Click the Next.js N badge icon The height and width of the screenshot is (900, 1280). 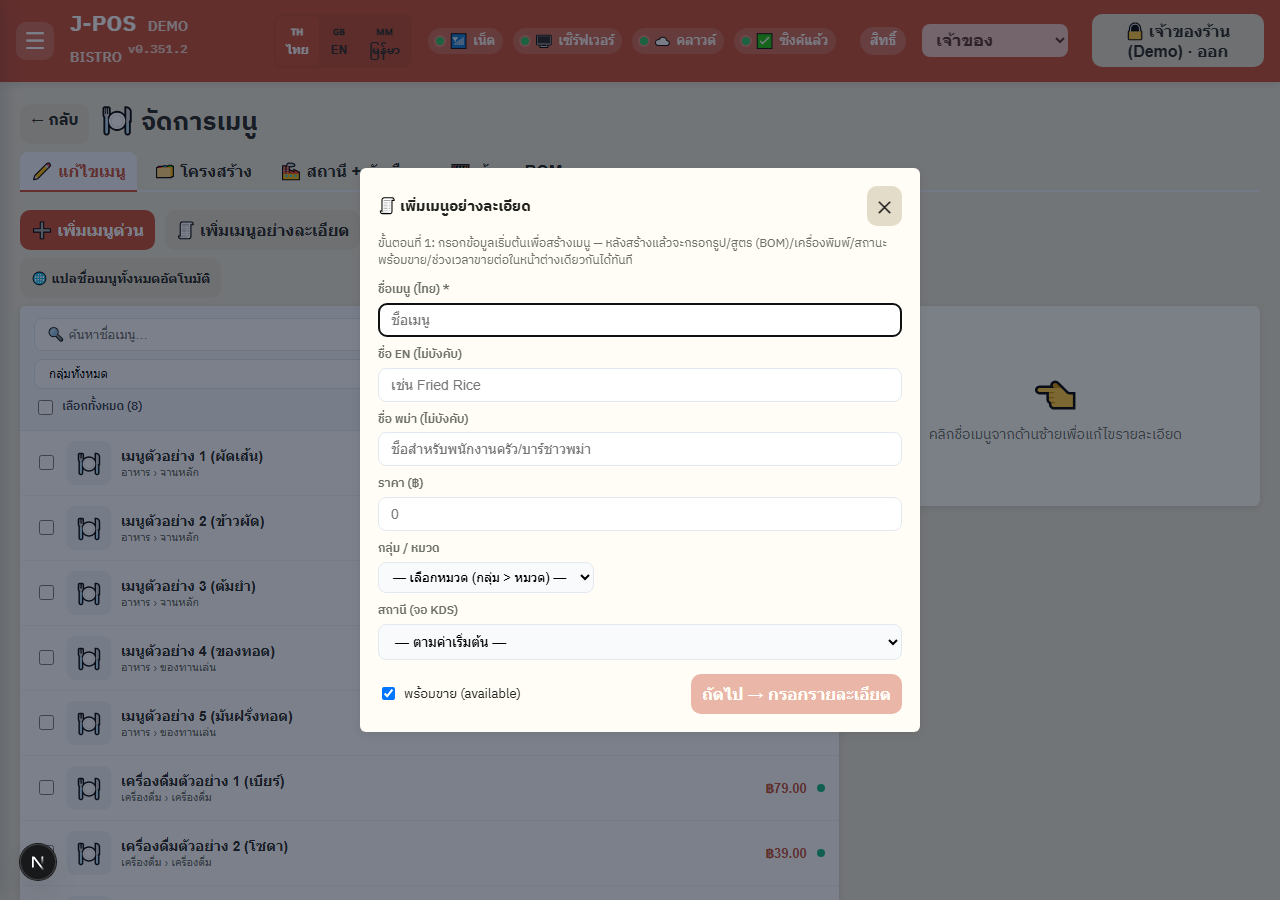(38, 862)
